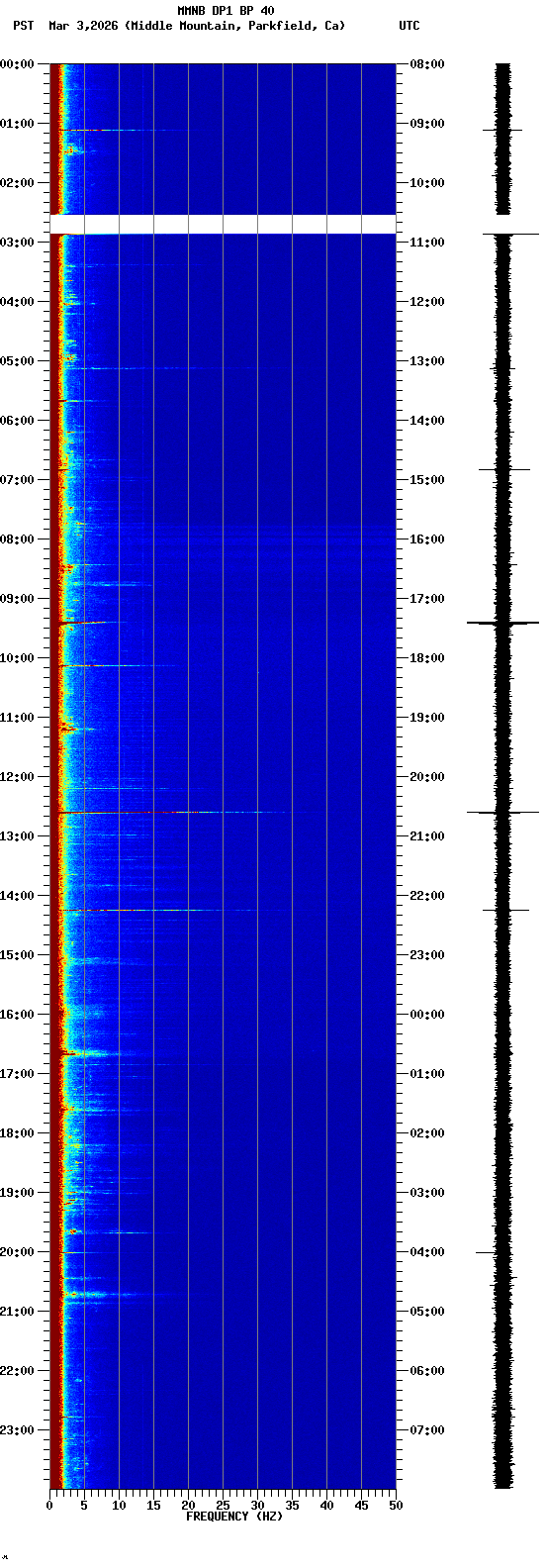Click the 00:00 UTC axis label

point(427,1015)
